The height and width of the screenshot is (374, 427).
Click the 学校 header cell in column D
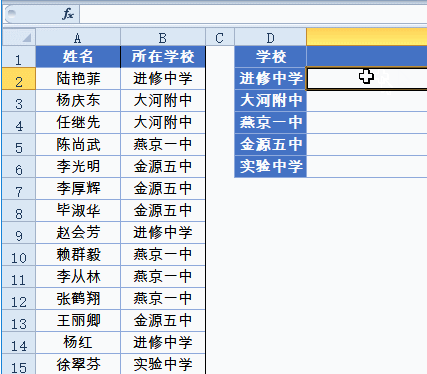pyautogui.click(x=270, y=57)
